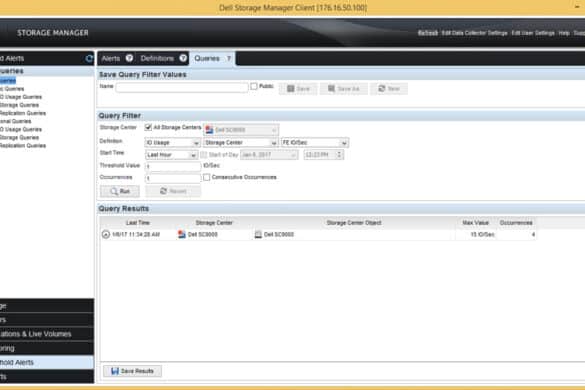Click the Save As button

[x=343, y=89]
